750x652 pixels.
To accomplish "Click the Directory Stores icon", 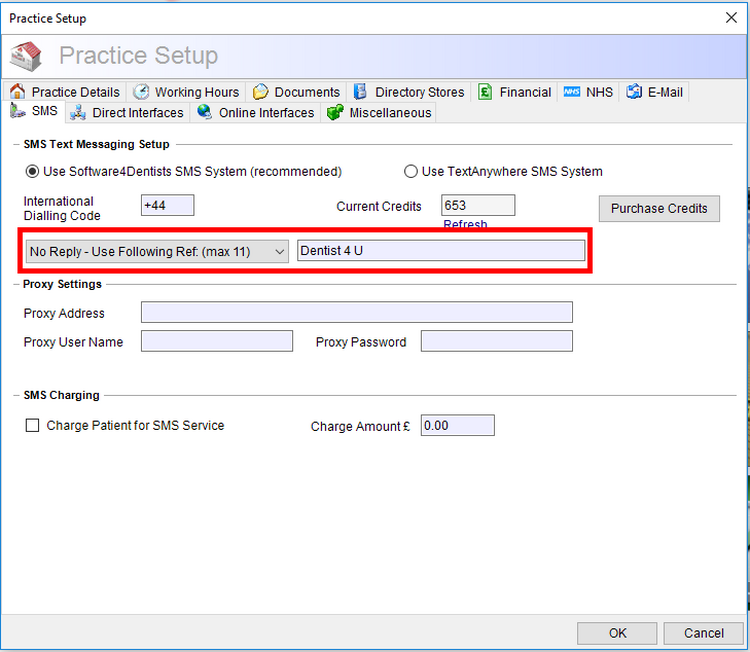I will coord(360,91).
